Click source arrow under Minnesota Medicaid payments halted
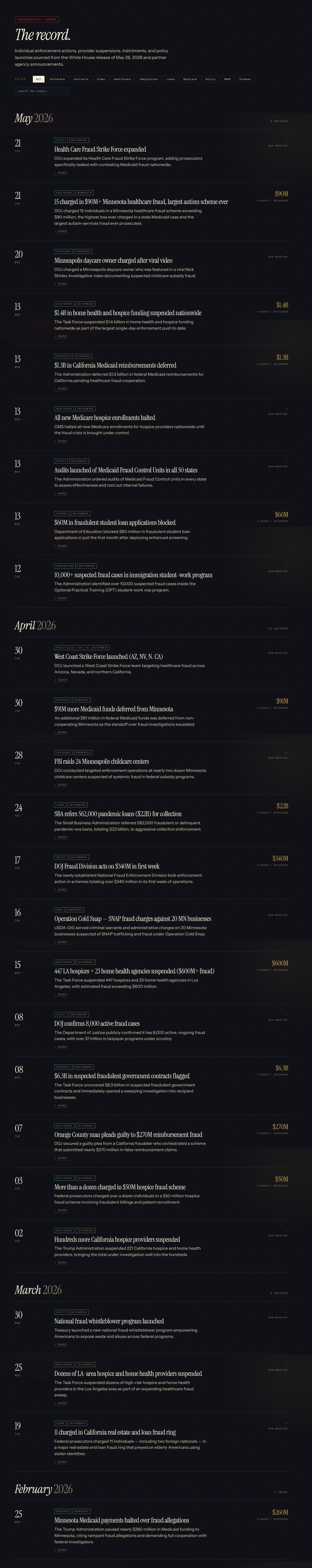The height and width of the screenshot is (1568, 312). pyautogui.click(x=61, y=1550)
